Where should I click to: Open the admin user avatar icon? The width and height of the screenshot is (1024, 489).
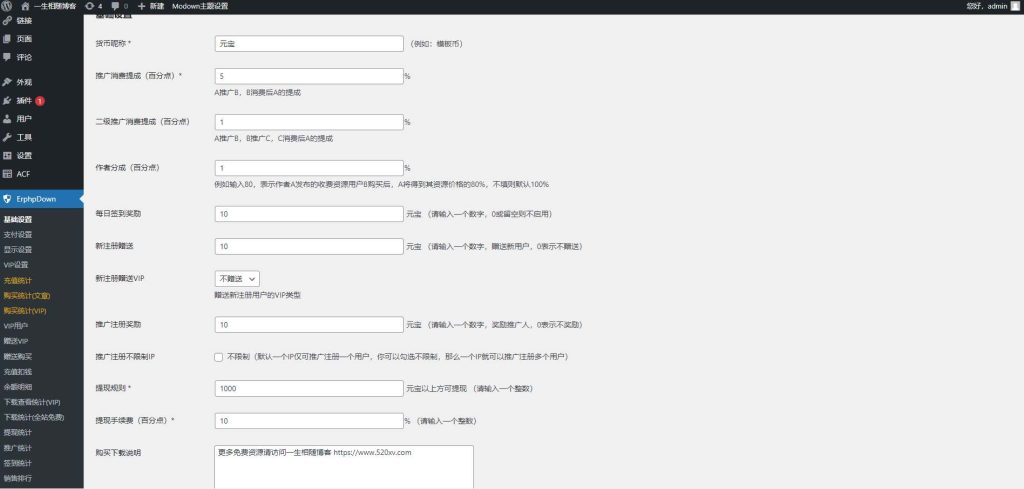click(1014, 6)
